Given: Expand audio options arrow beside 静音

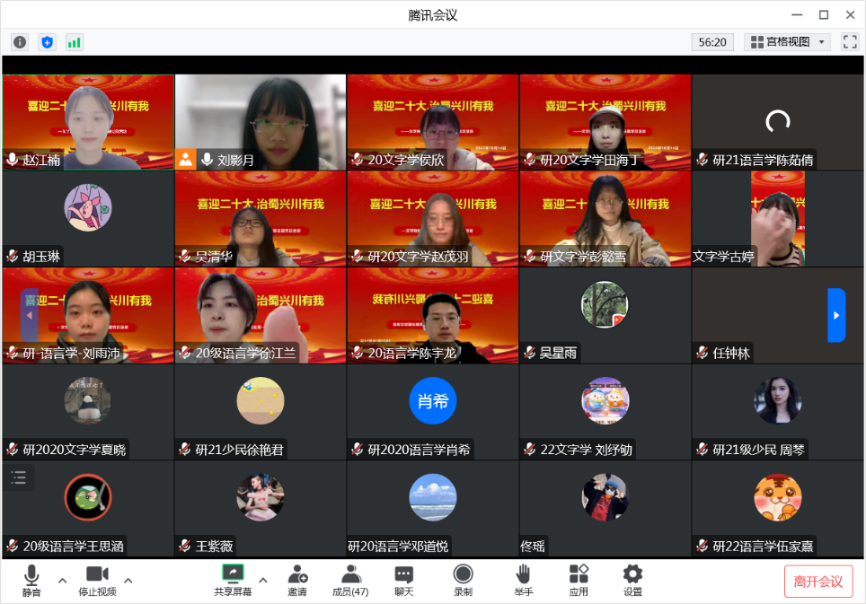Looking at the screenshot, I should coord(62,580).
